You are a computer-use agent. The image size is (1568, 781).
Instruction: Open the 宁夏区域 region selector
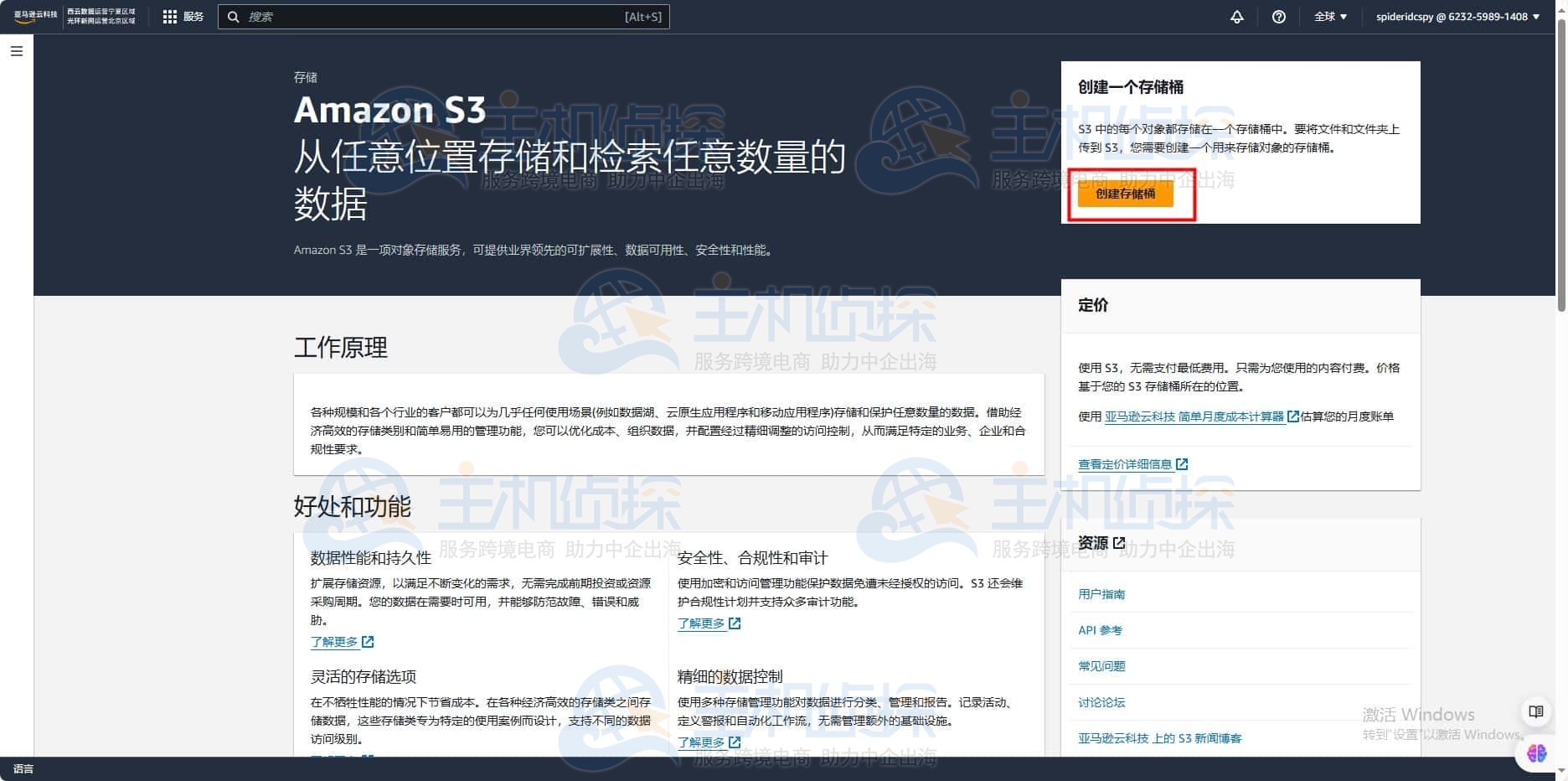103,16
